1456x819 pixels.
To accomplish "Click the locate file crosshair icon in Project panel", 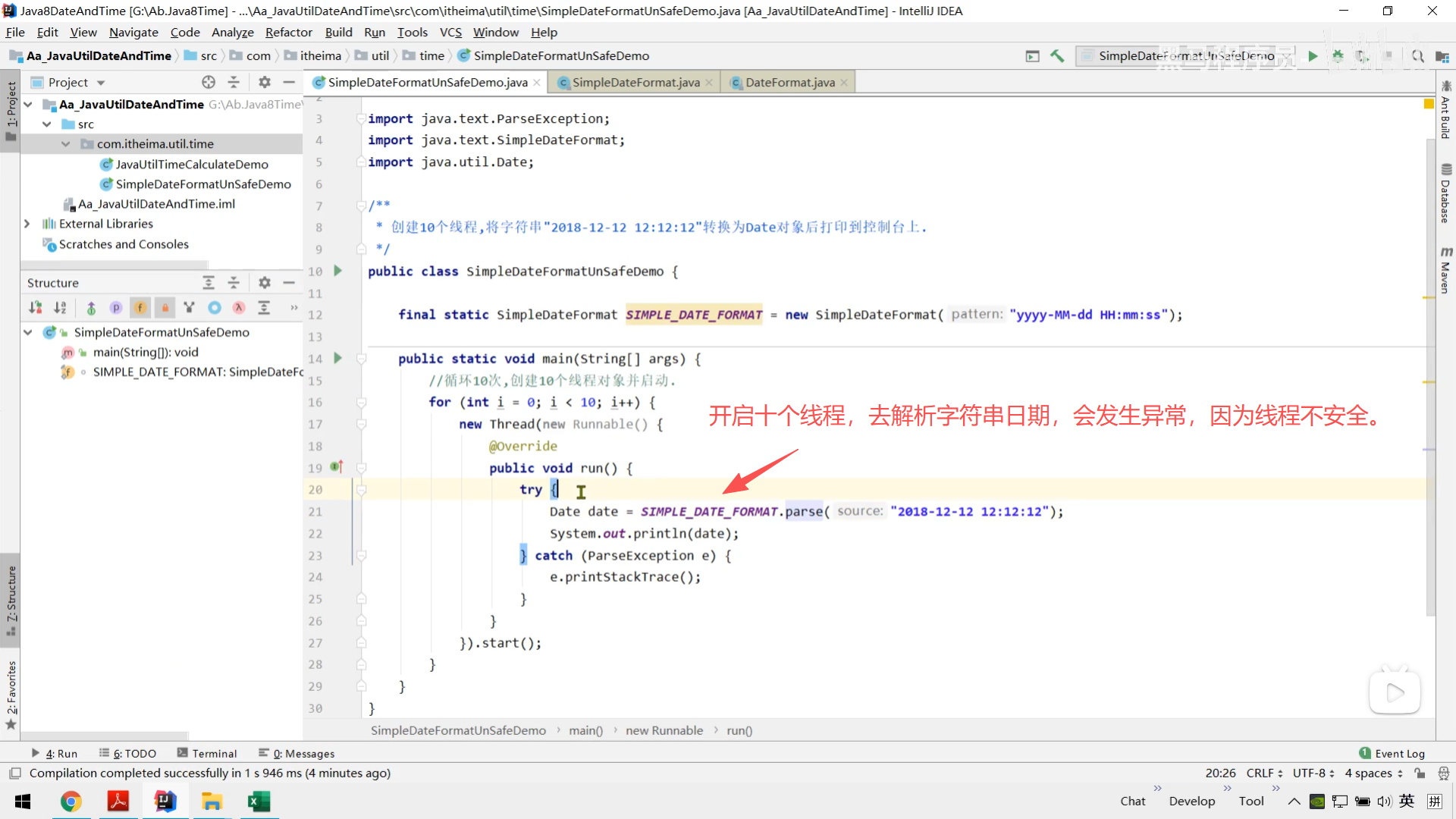I will click(209, 82).
